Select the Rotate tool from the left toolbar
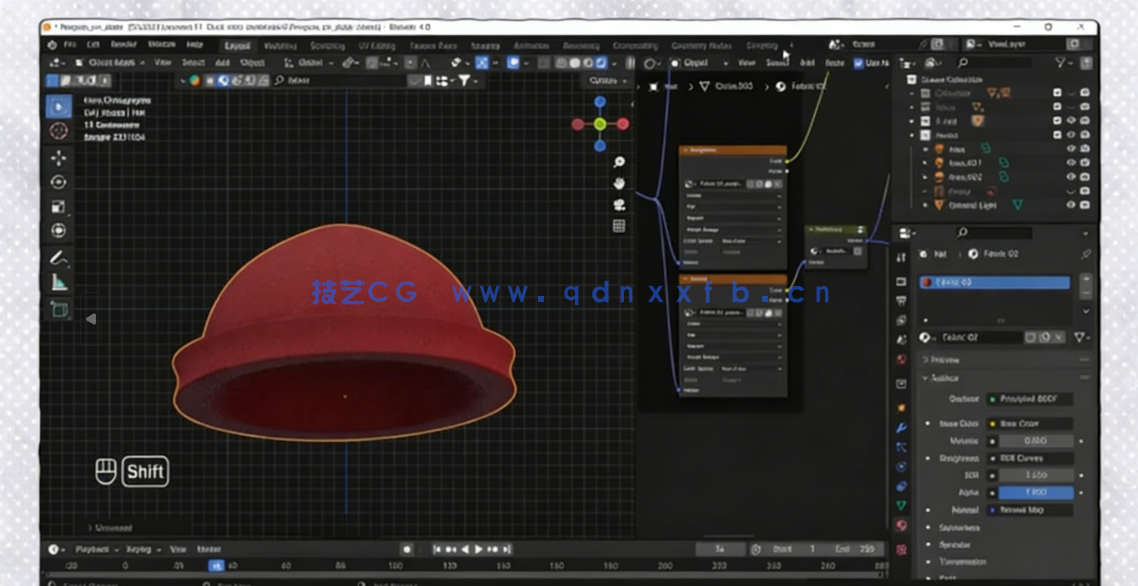The image size is (1138, 586). tap(57, 182)
